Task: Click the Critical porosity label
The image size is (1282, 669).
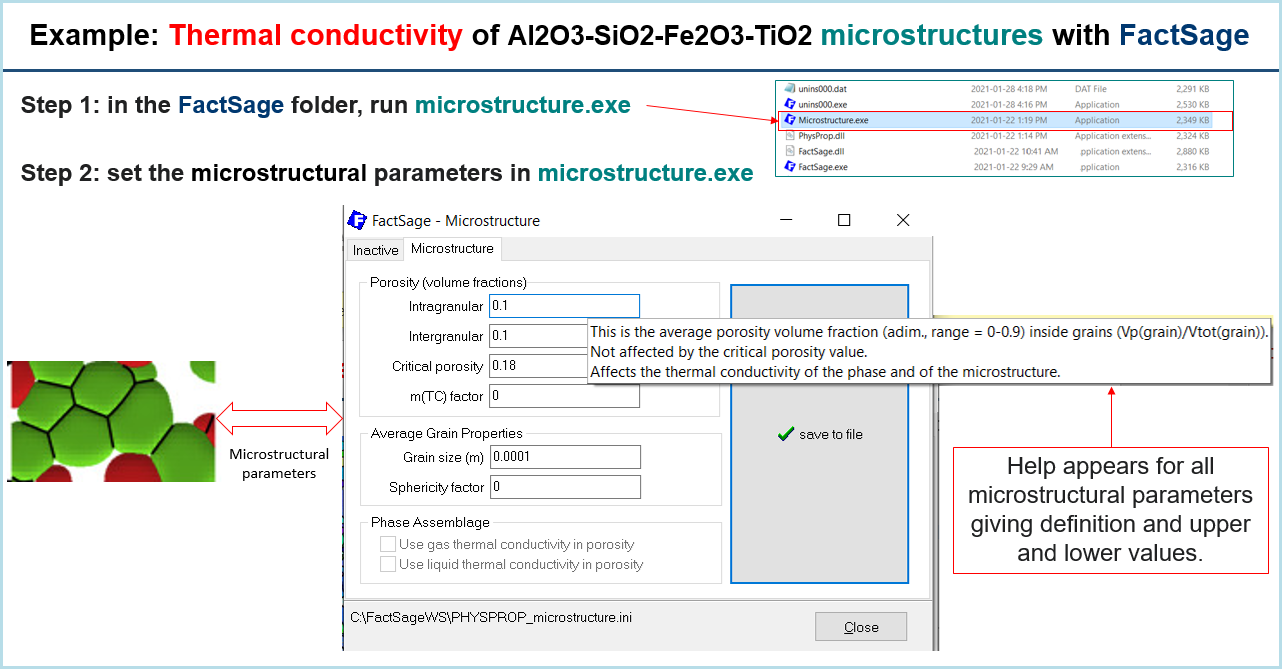Action: [438, 366]
